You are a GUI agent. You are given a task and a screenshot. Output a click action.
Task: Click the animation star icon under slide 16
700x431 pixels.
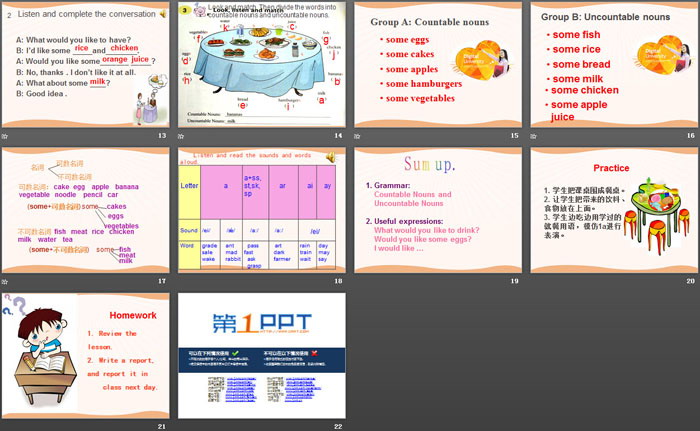tap(533, 136)
